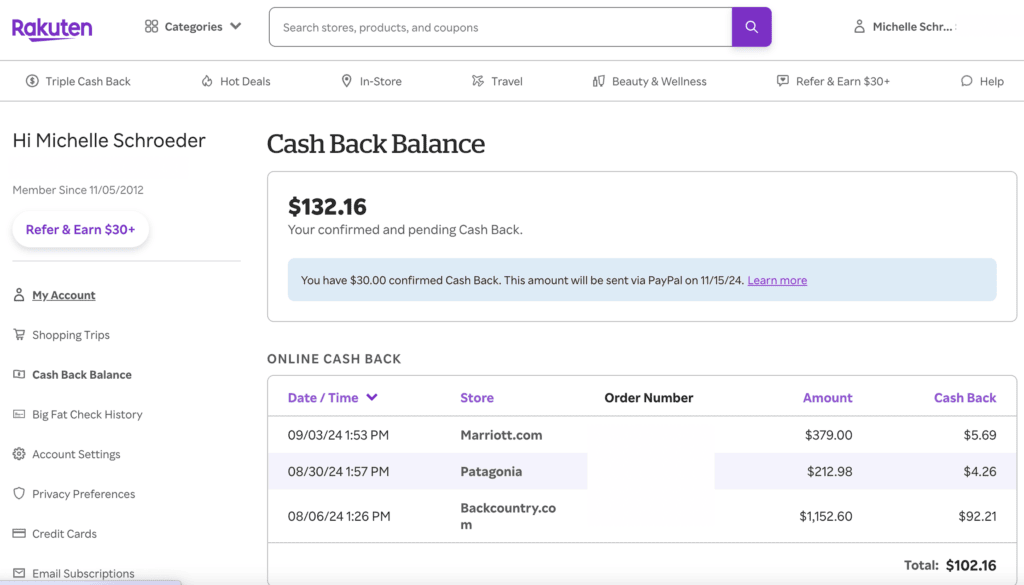This screenshot has height=585, width=1024.
Task: Select the Credit Cards card icon
Action: (17, 534)
